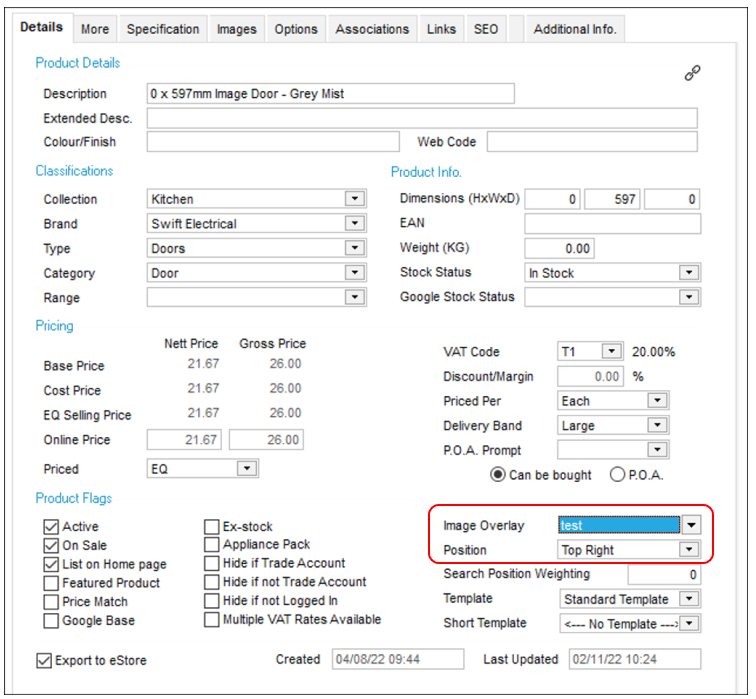The image size is (756, 699).
Task: Select the Can be bought radio button
Action: (x=498, y=475)
